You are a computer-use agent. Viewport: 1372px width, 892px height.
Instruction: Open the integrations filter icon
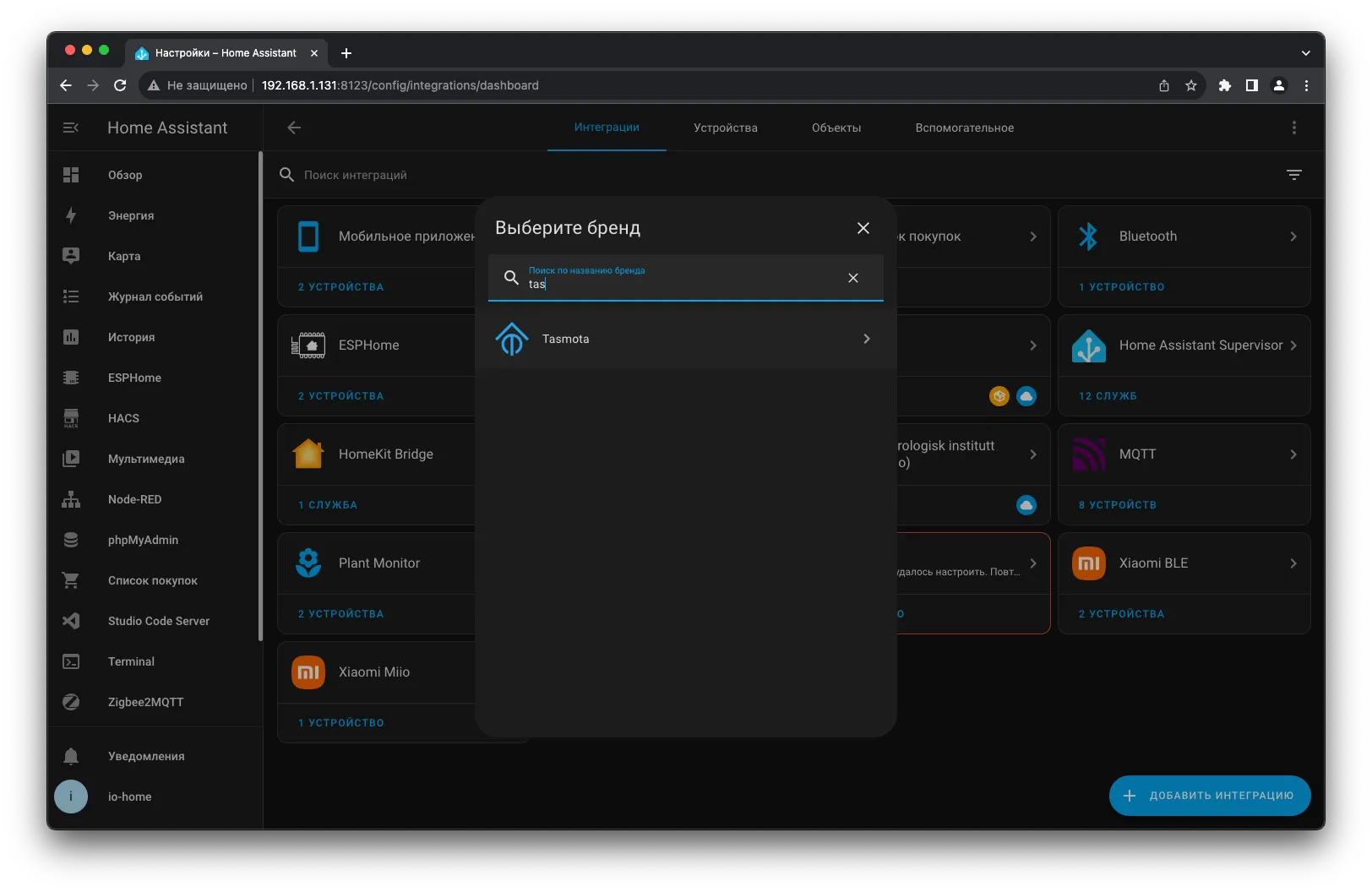pos(1293,175)
